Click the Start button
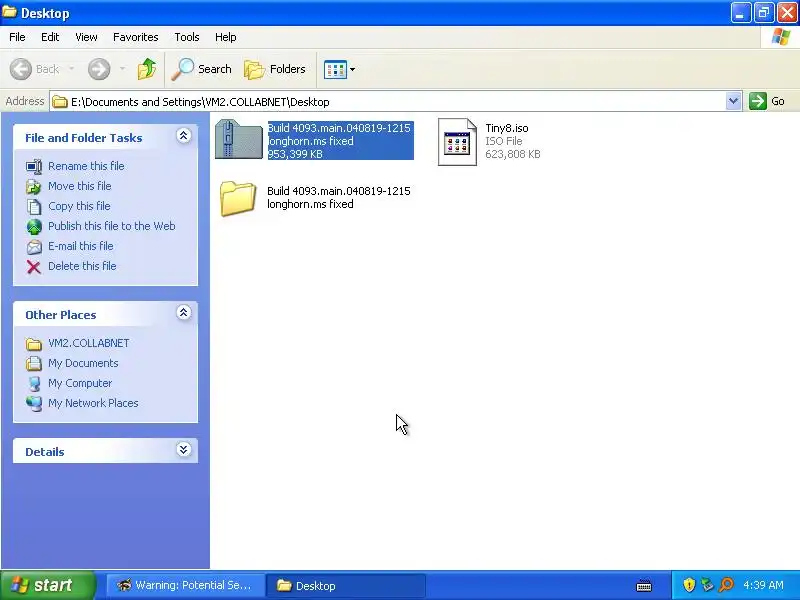 [47, 585]
